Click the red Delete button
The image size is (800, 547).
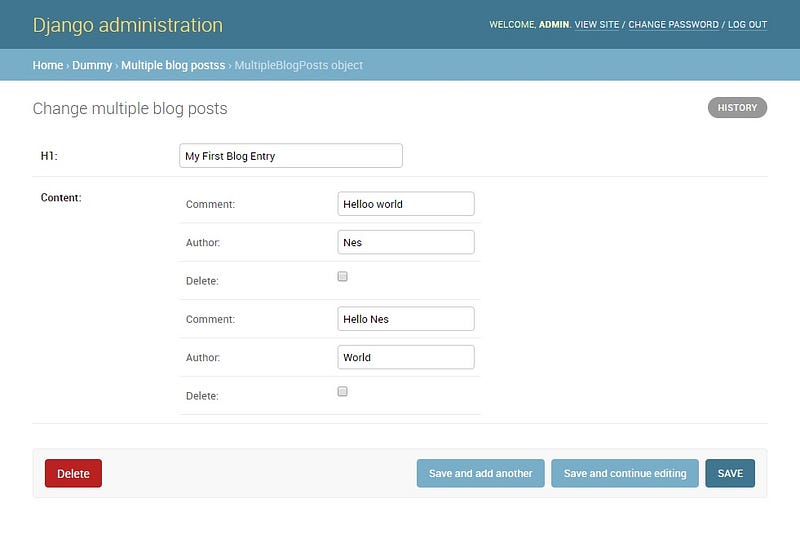[x=73, y=473]
